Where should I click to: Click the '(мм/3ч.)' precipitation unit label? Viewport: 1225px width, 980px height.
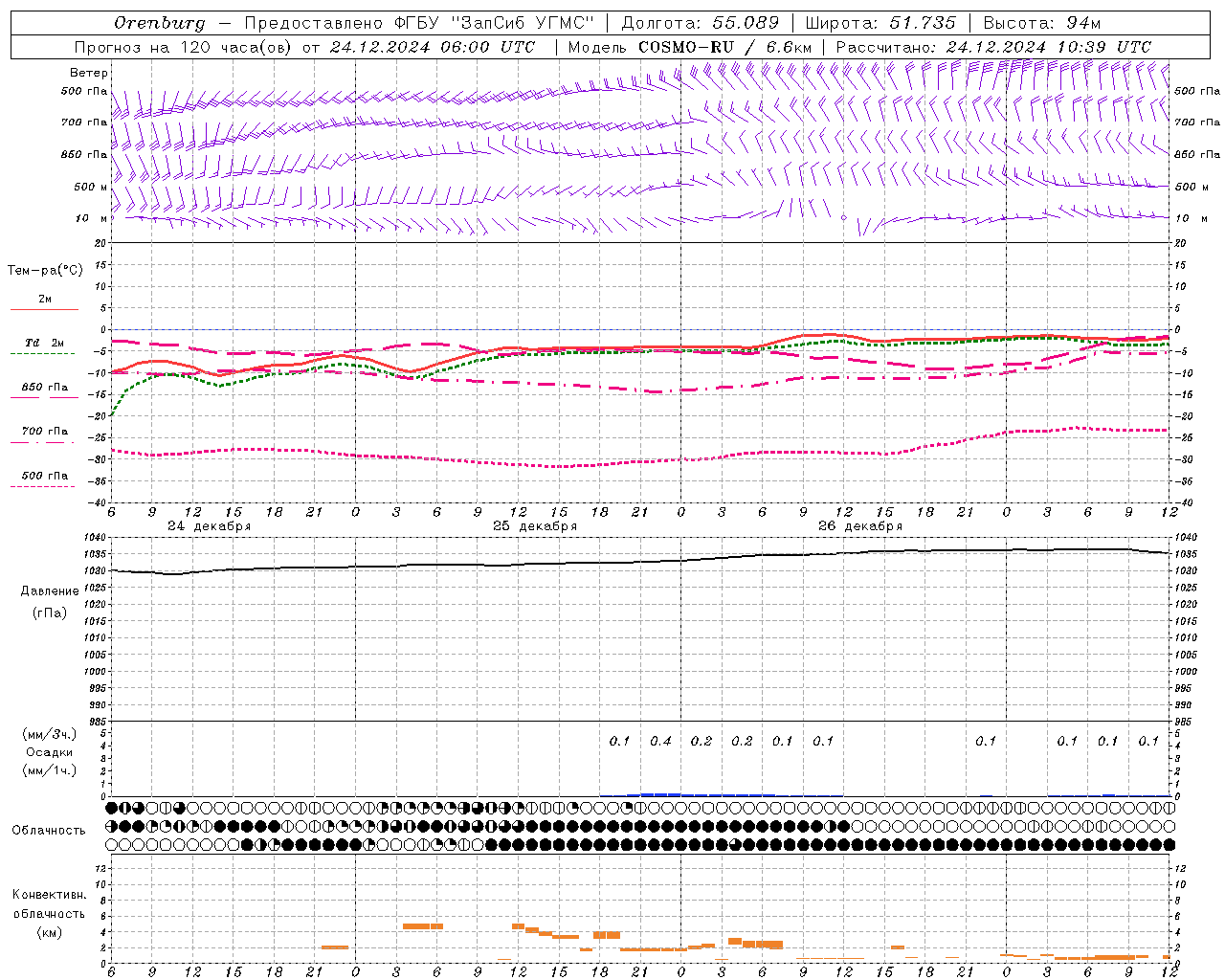pyautogui.click(x=50, y=734)
